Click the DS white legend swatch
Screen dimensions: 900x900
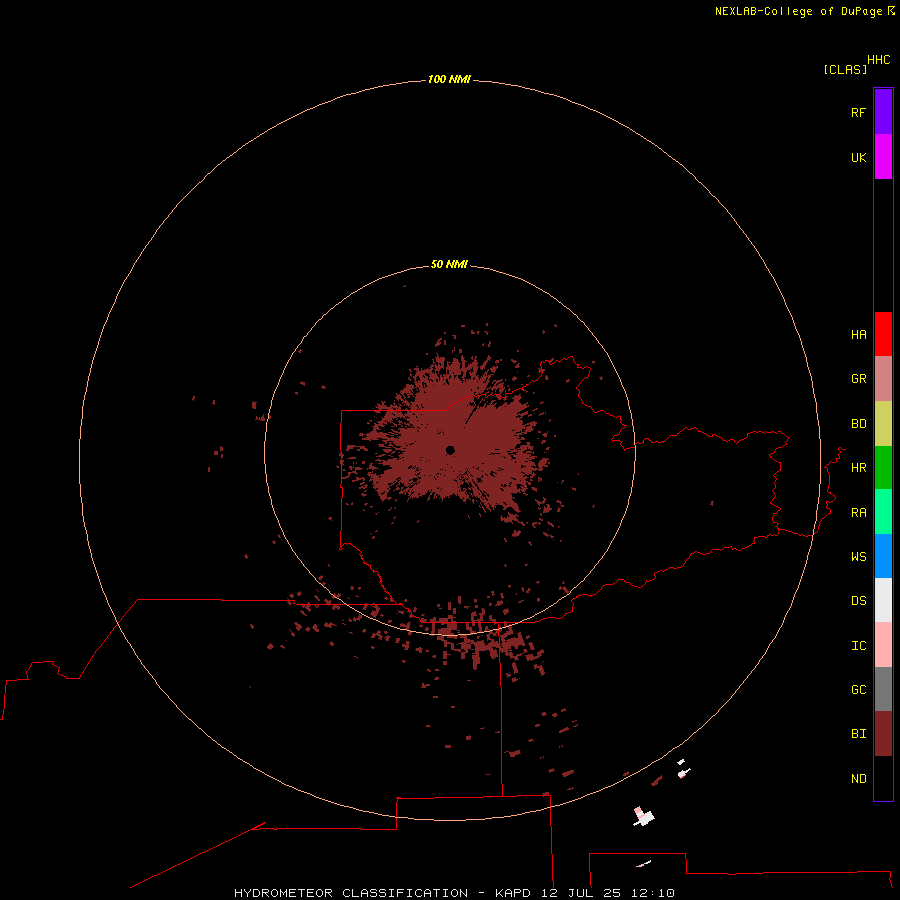point(883,600)
